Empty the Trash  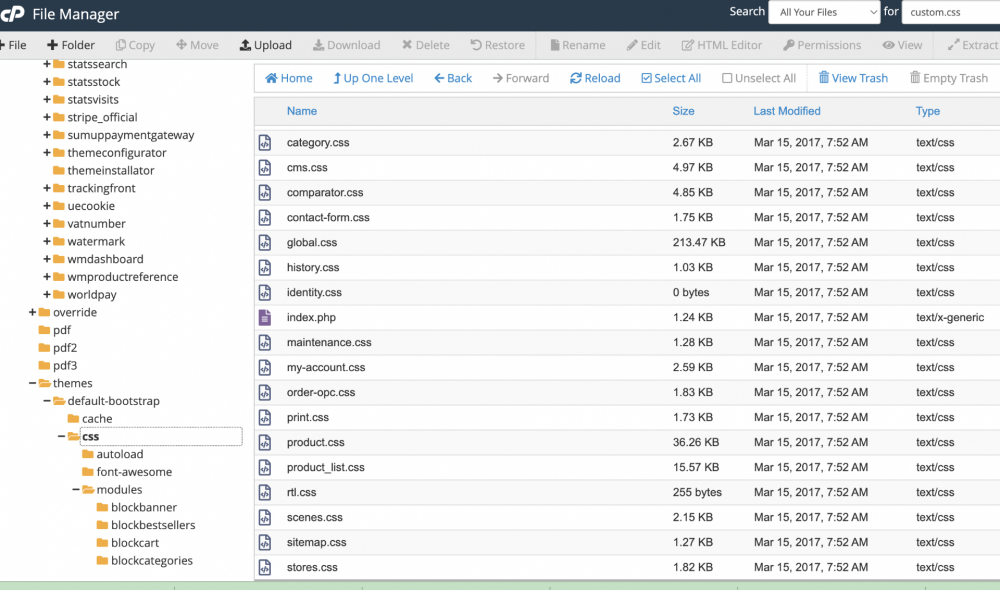[948, 77]
